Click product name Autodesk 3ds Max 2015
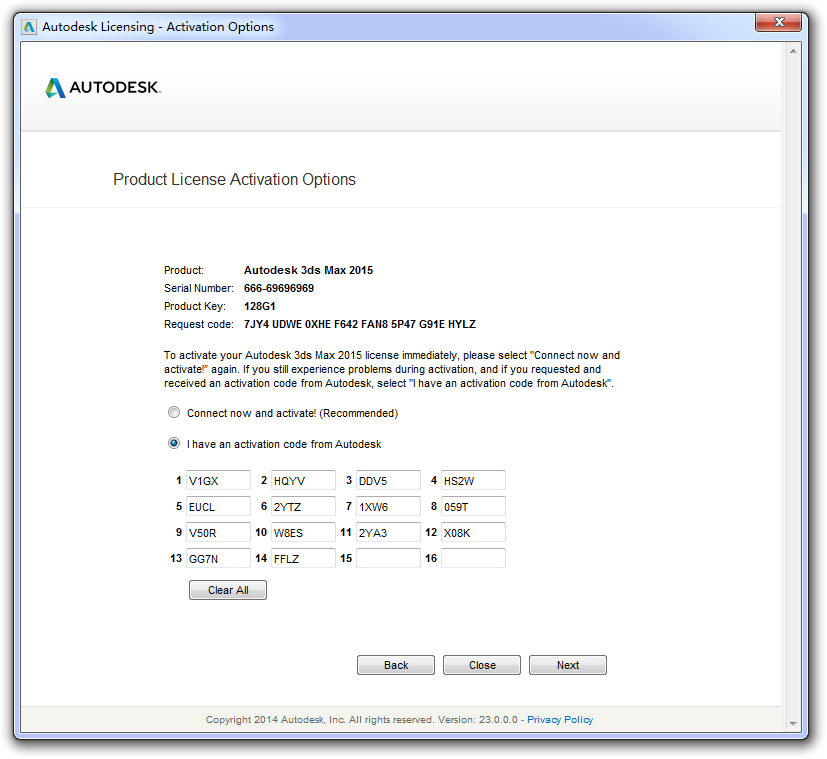This screenshot has width=827, height=759. tap(308, 271)
